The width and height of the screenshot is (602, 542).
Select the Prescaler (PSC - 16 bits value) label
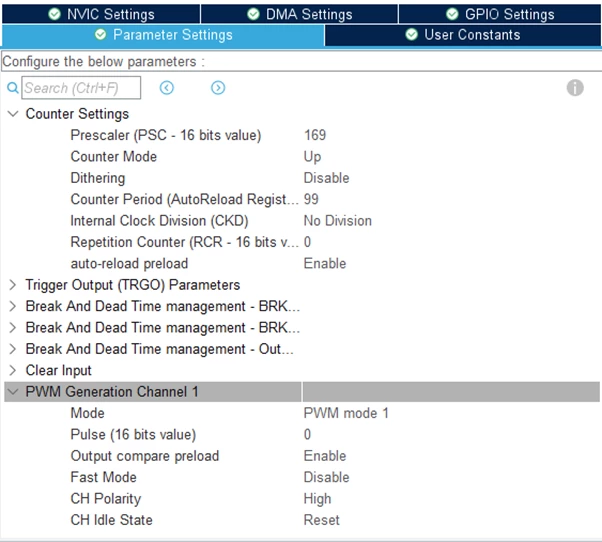click(x=166, y=135)
